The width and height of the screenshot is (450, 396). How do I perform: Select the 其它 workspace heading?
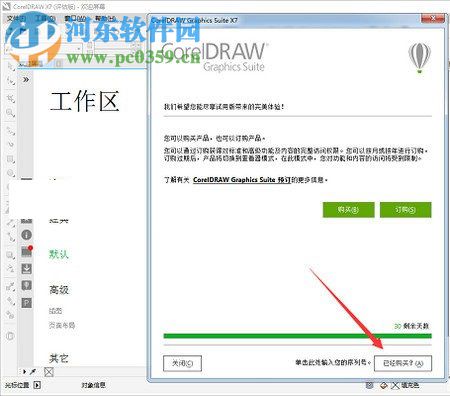(x=59, y=358)
